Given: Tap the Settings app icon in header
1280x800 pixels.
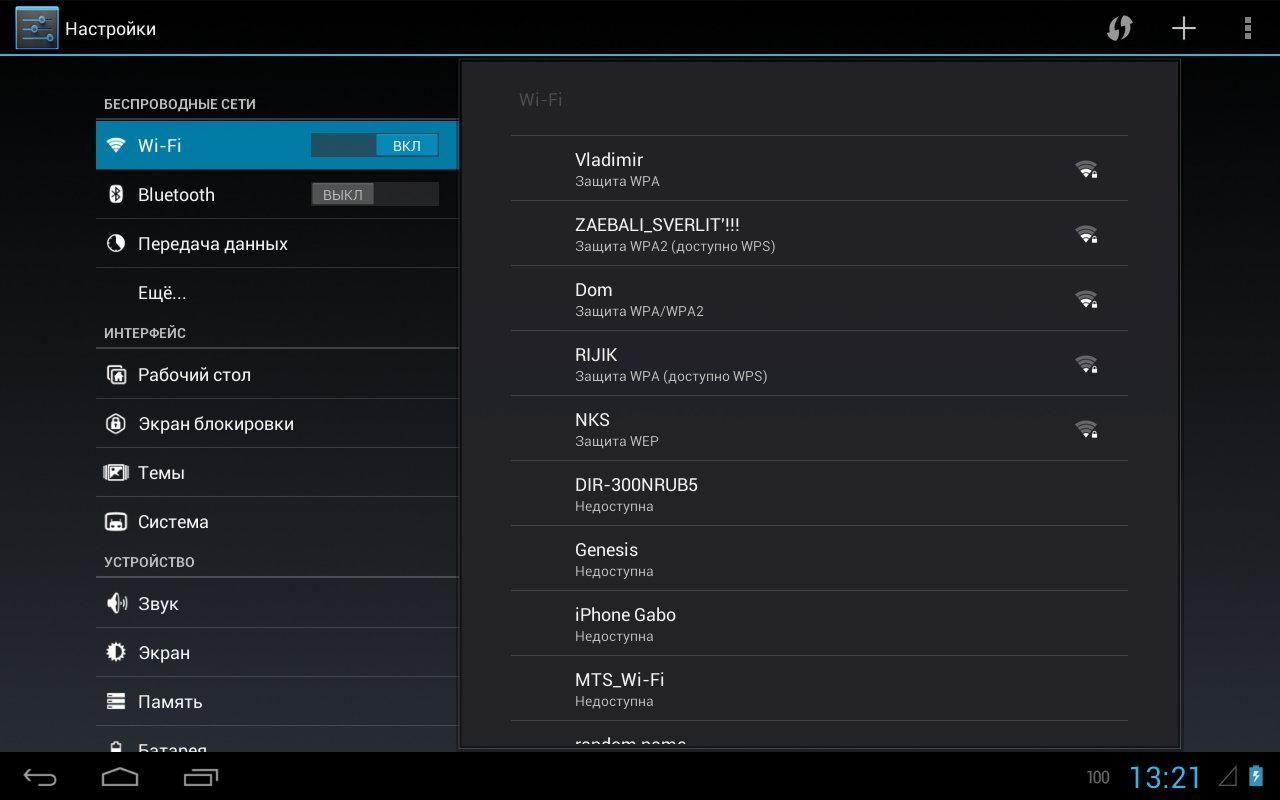Looking at the screenshot, I should [37, 28].
